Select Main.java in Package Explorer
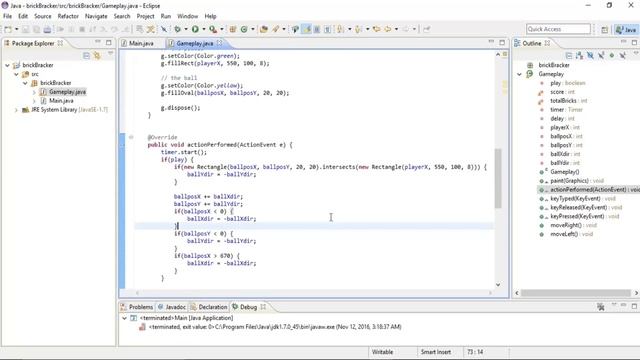This screenshot has width=640, height=360. coord(61,100)
